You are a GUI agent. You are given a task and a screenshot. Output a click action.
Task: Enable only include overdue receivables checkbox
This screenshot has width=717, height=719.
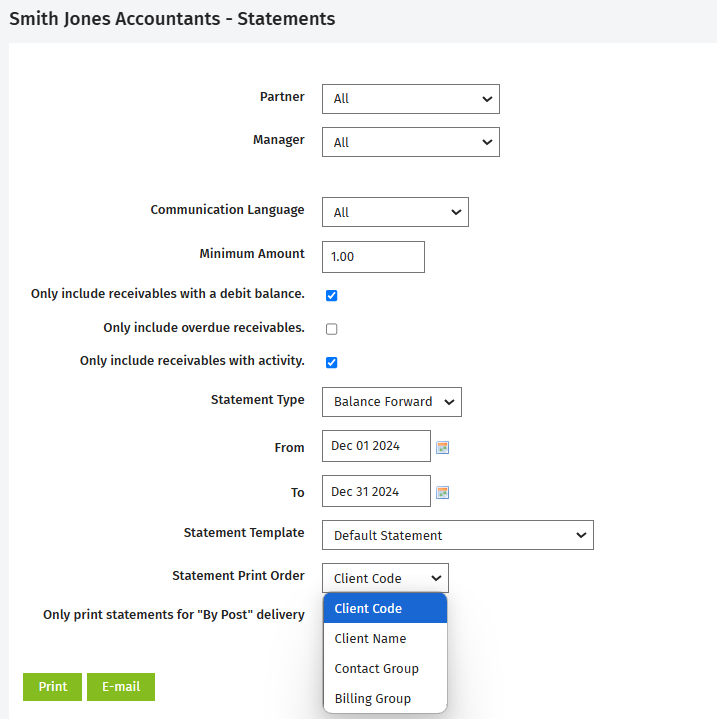pos(331,329)
